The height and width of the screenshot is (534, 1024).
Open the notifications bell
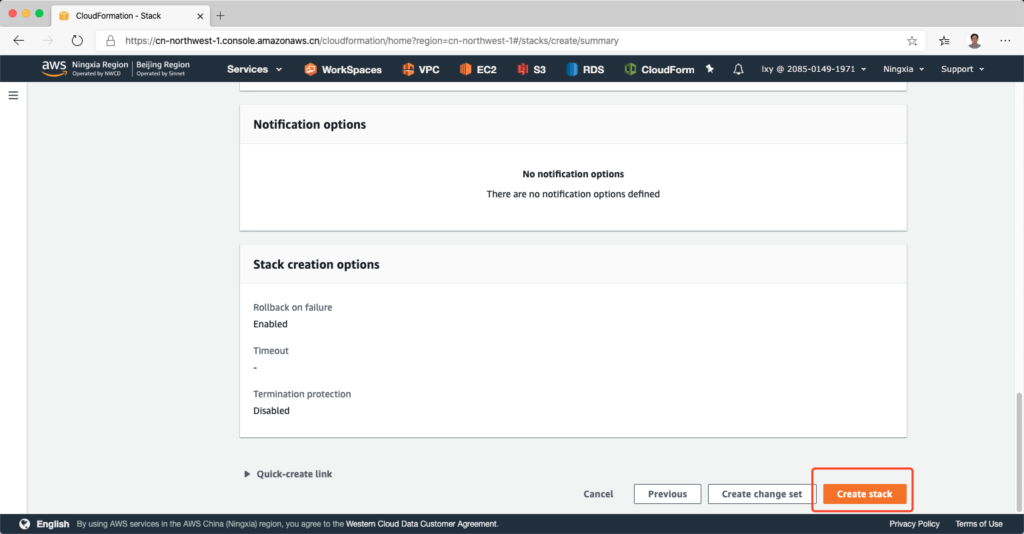point(738,69)
